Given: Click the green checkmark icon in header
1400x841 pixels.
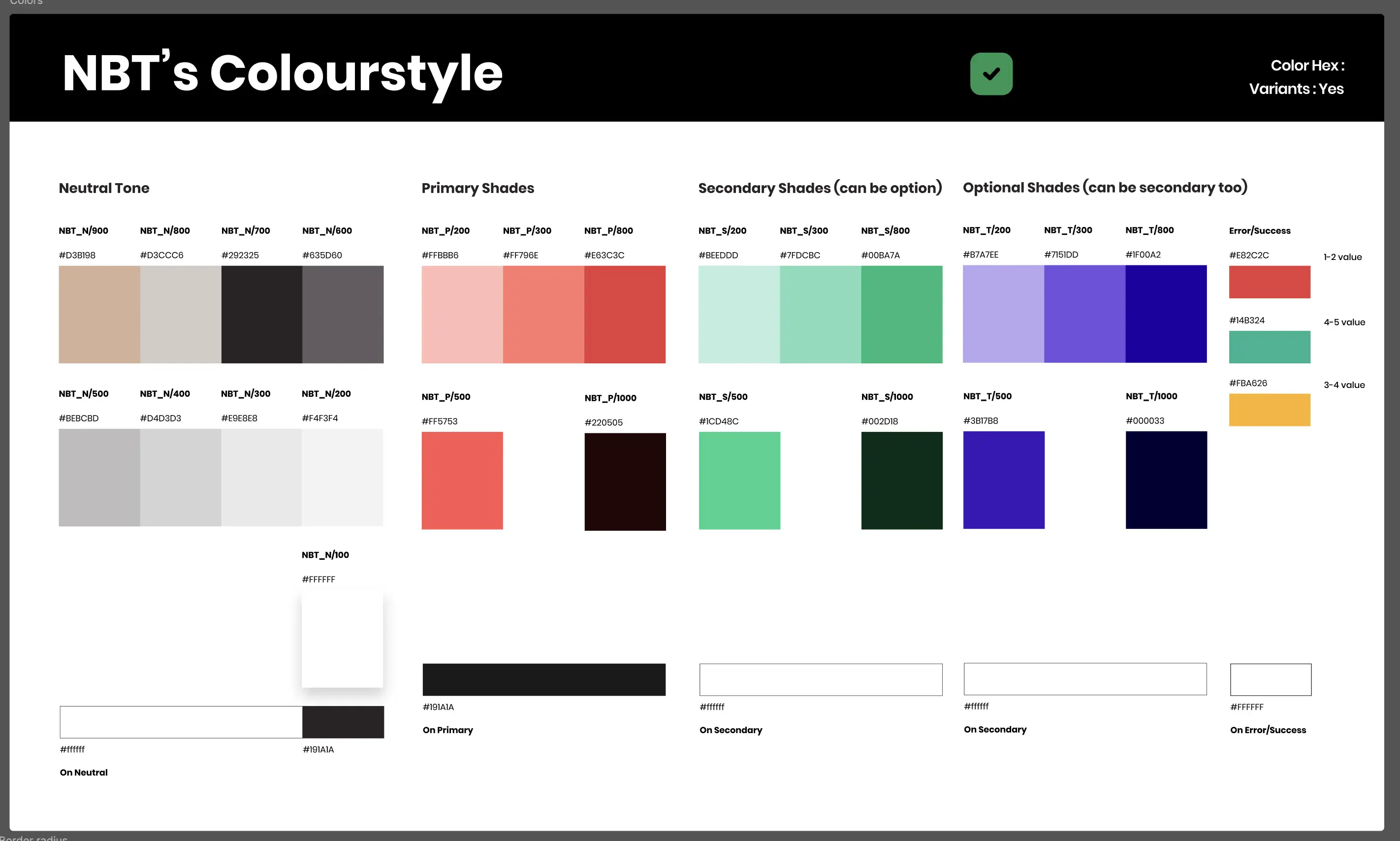Looking at the screenshot, I should [991, 74].
